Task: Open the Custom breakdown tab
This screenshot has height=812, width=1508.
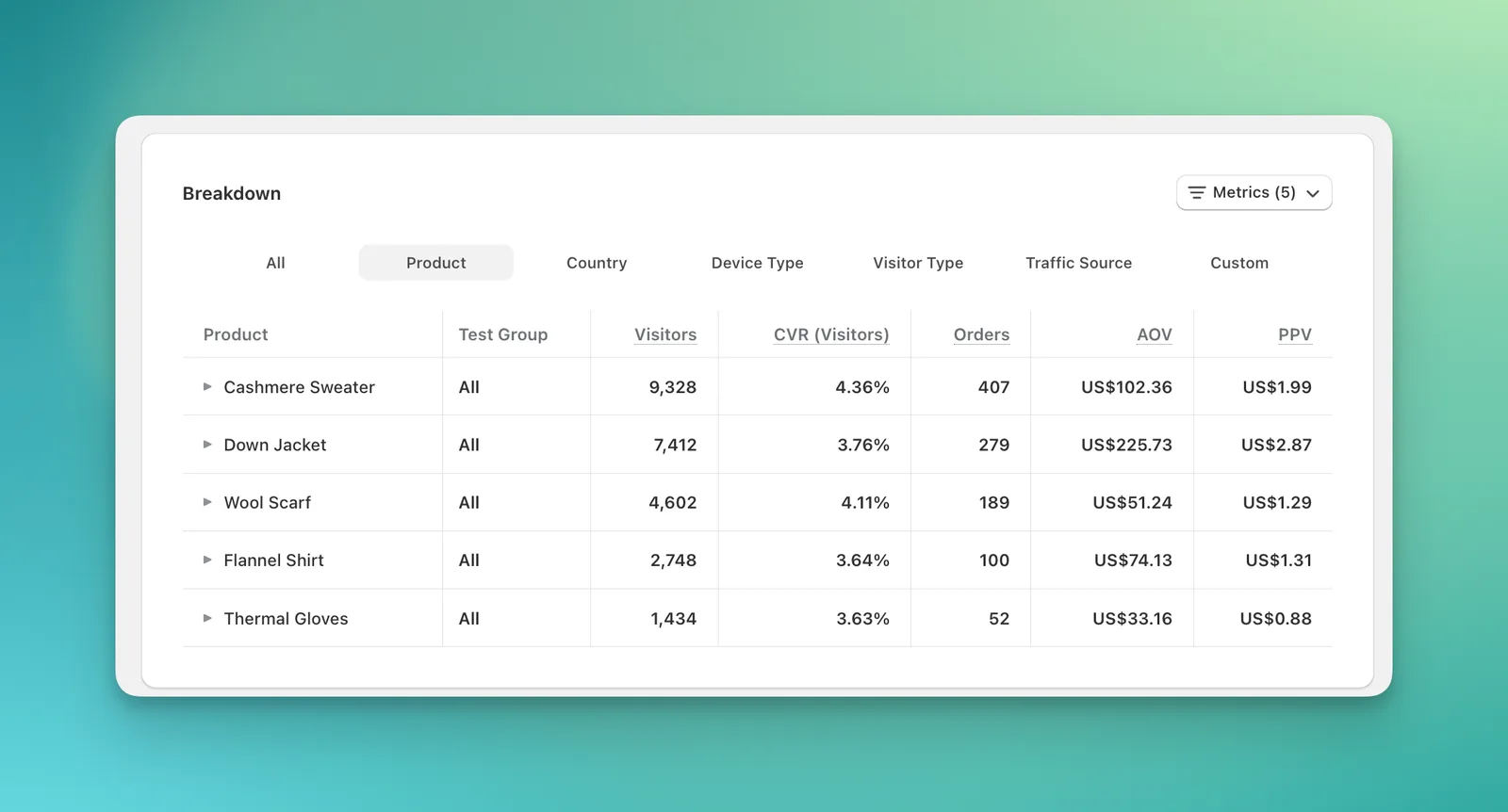Action: point(1239,263)
